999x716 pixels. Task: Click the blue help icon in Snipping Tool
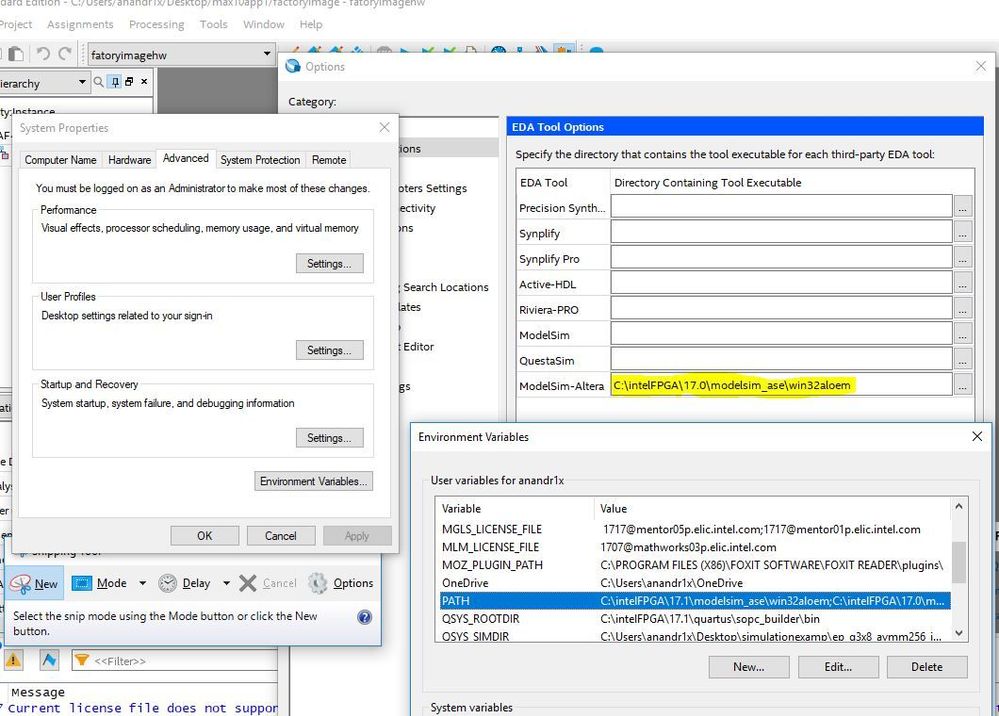[x=365, y=617]
